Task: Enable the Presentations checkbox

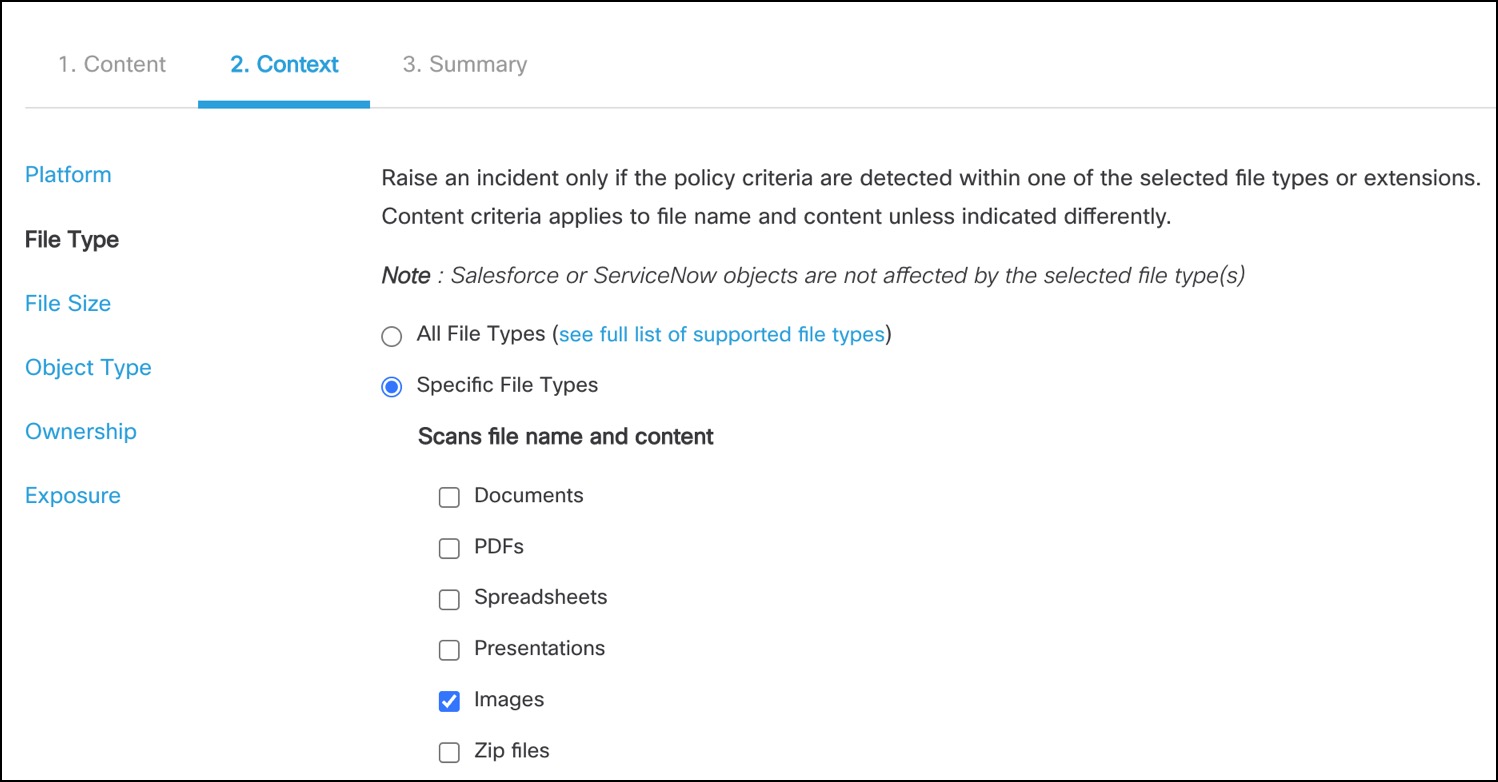Action: click(x=450, y=650)
